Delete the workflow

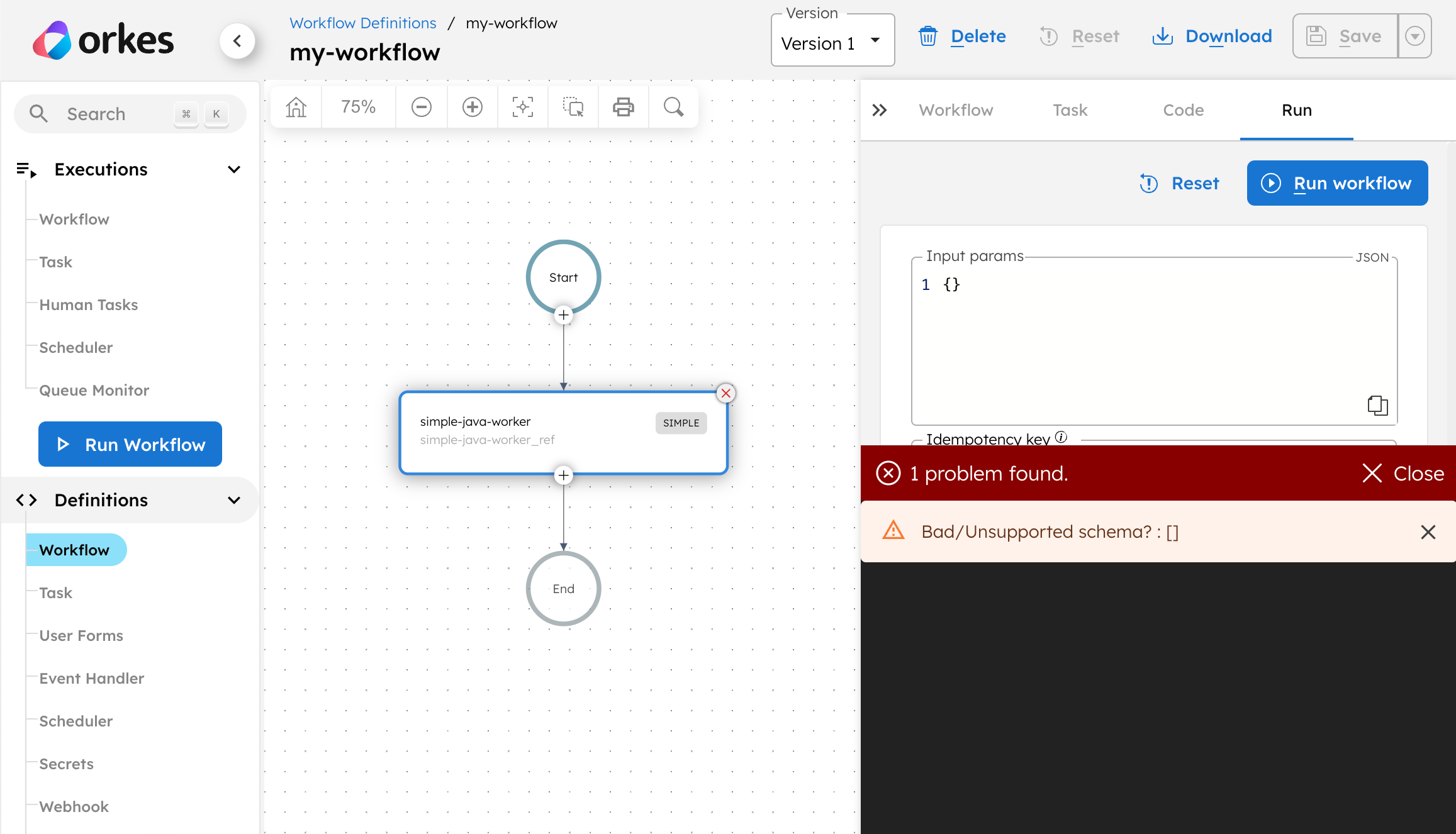click(962, 36)
